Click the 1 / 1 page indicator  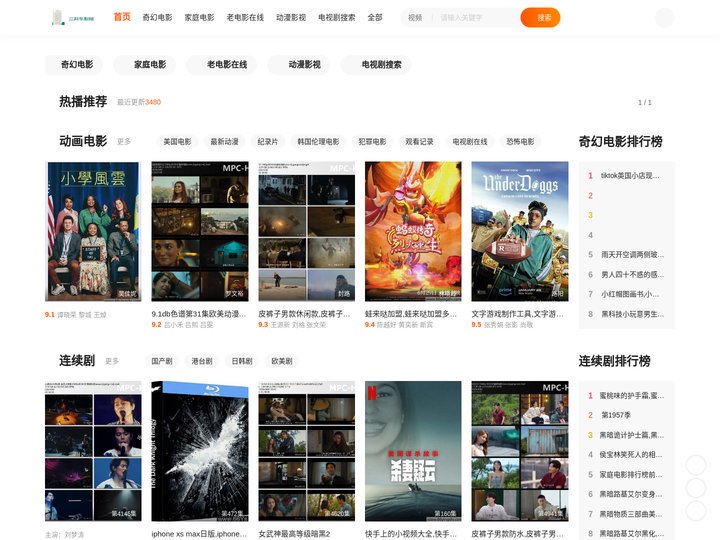coord(645,102)
